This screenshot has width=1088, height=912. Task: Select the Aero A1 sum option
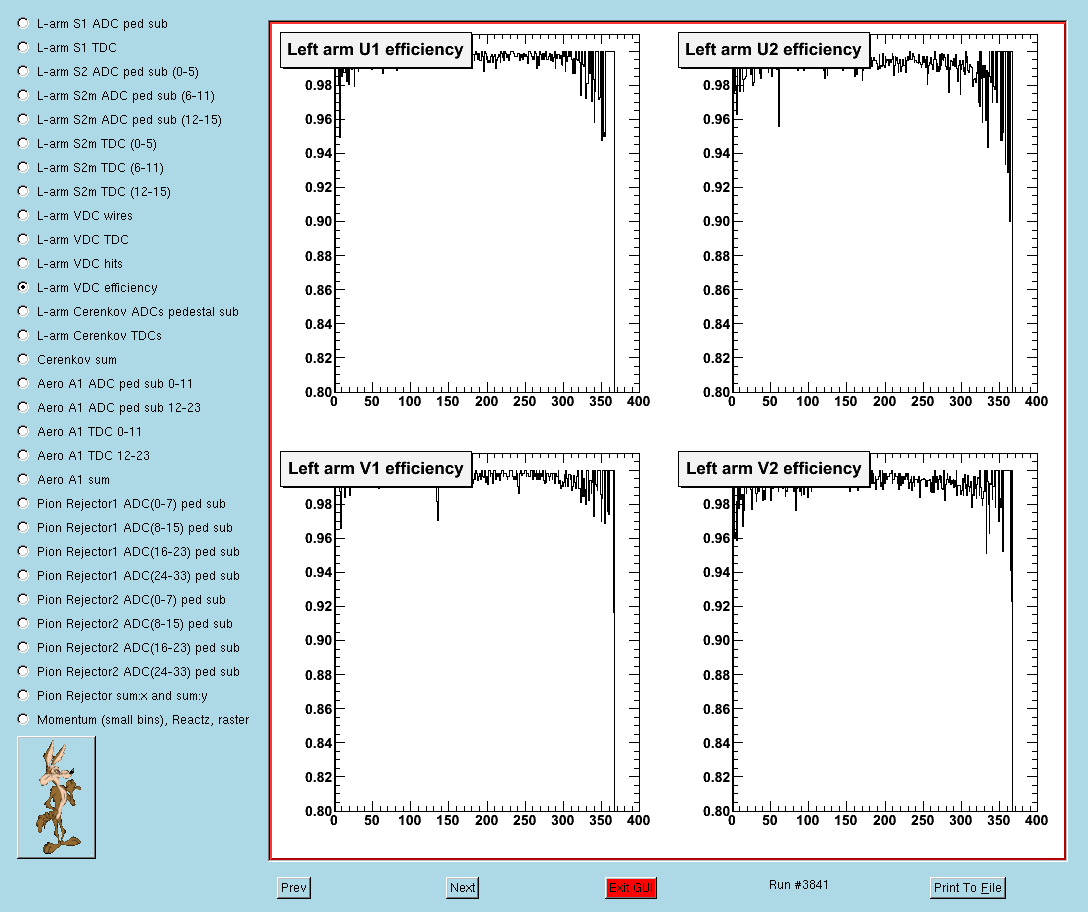[x=23, y=480]
